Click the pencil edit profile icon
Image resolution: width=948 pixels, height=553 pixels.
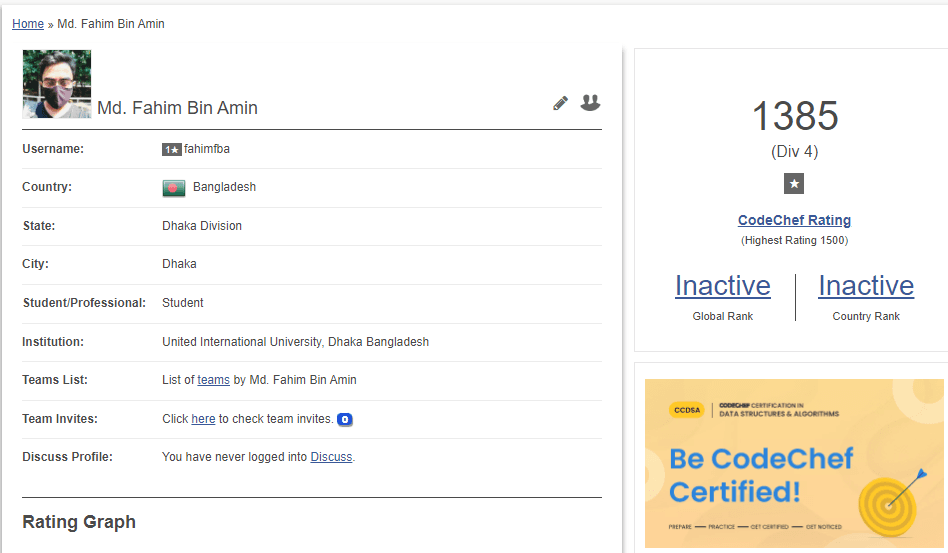click(x=560, y=103)
